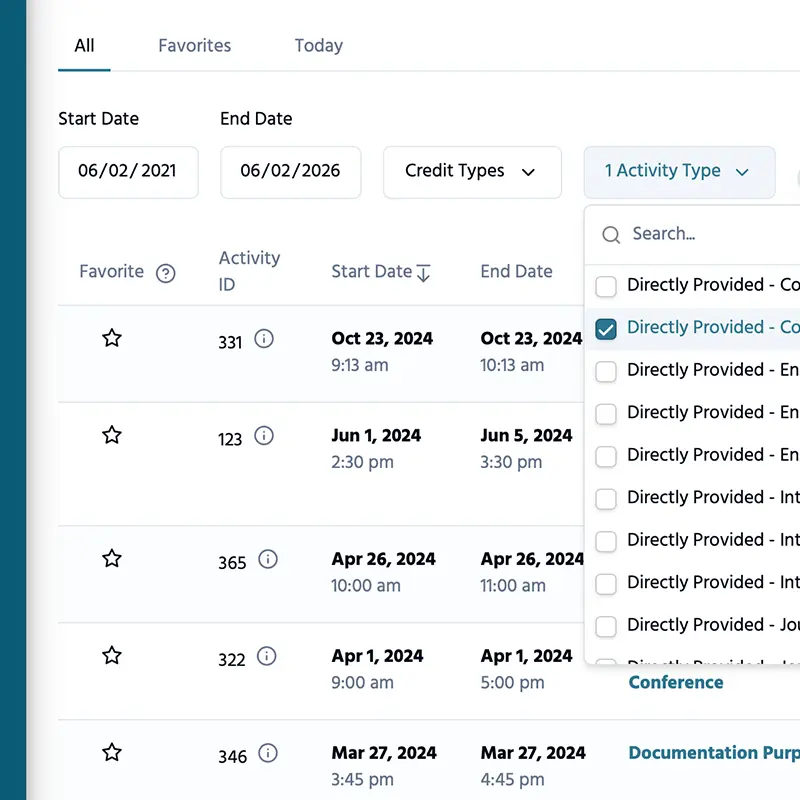Click the Start Date input field
Viewport: 800px width, 800px height.
(128, 172)
